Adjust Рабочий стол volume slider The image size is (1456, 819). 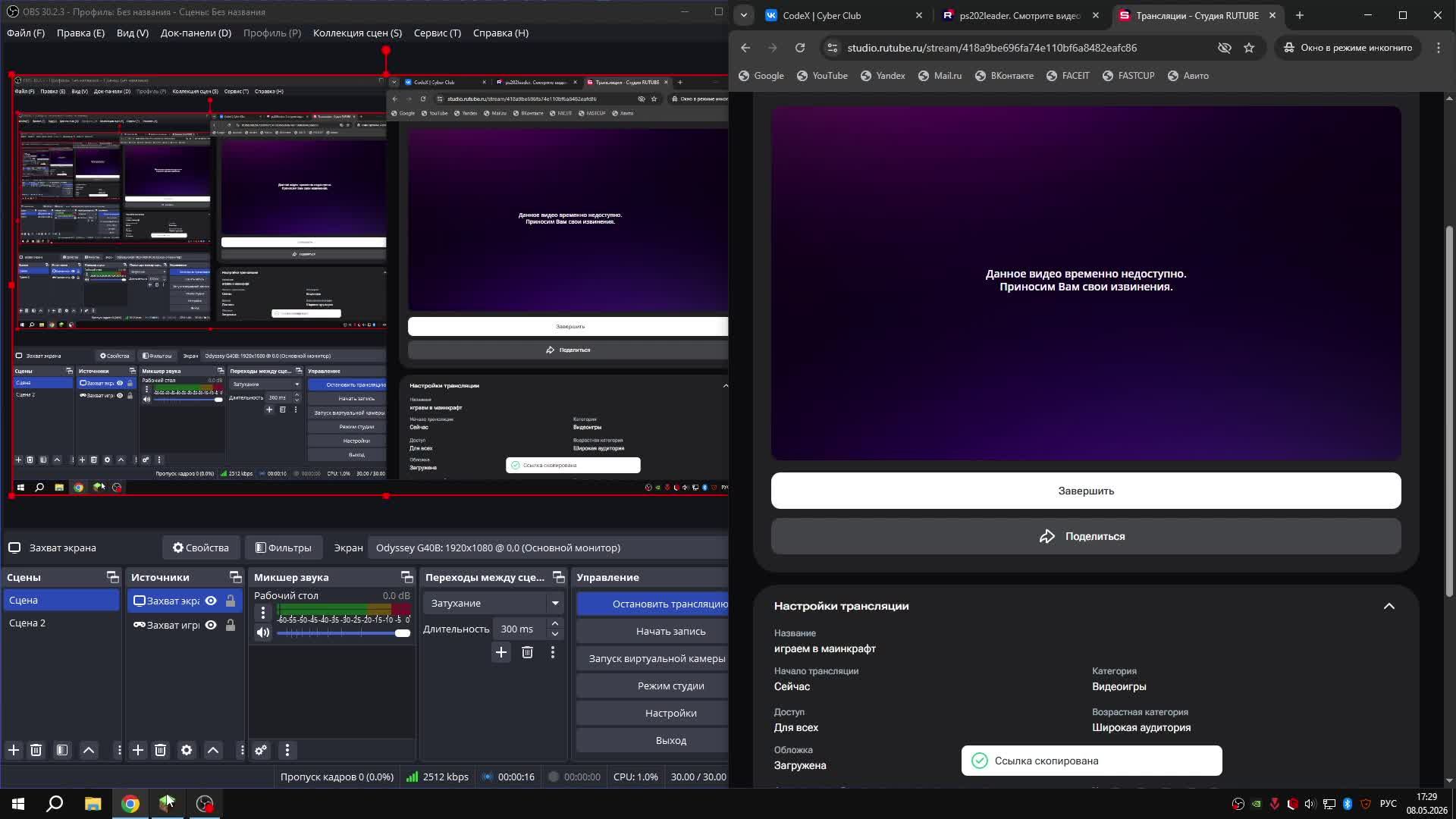tap(344, 633)
